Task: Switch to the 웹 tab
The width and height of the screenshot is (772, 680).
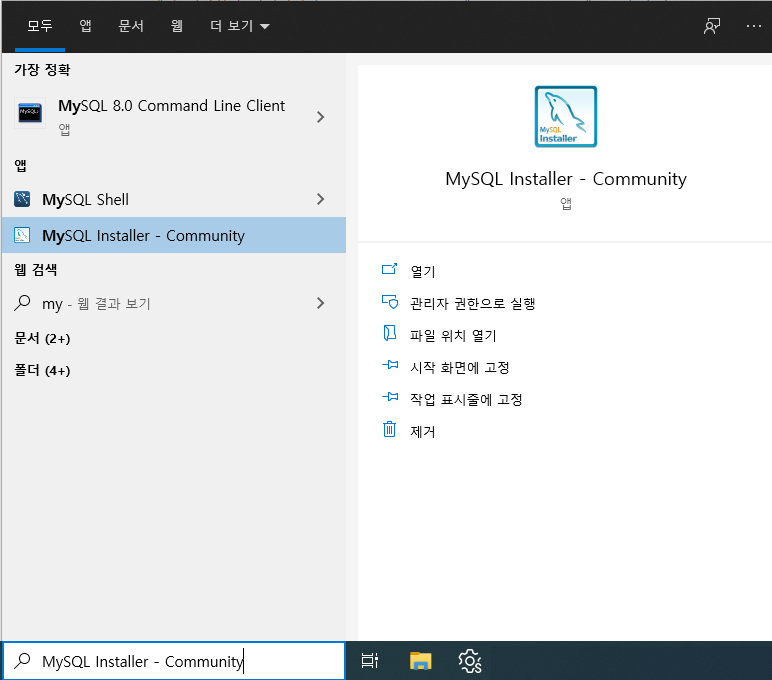Action: [177, 26]
